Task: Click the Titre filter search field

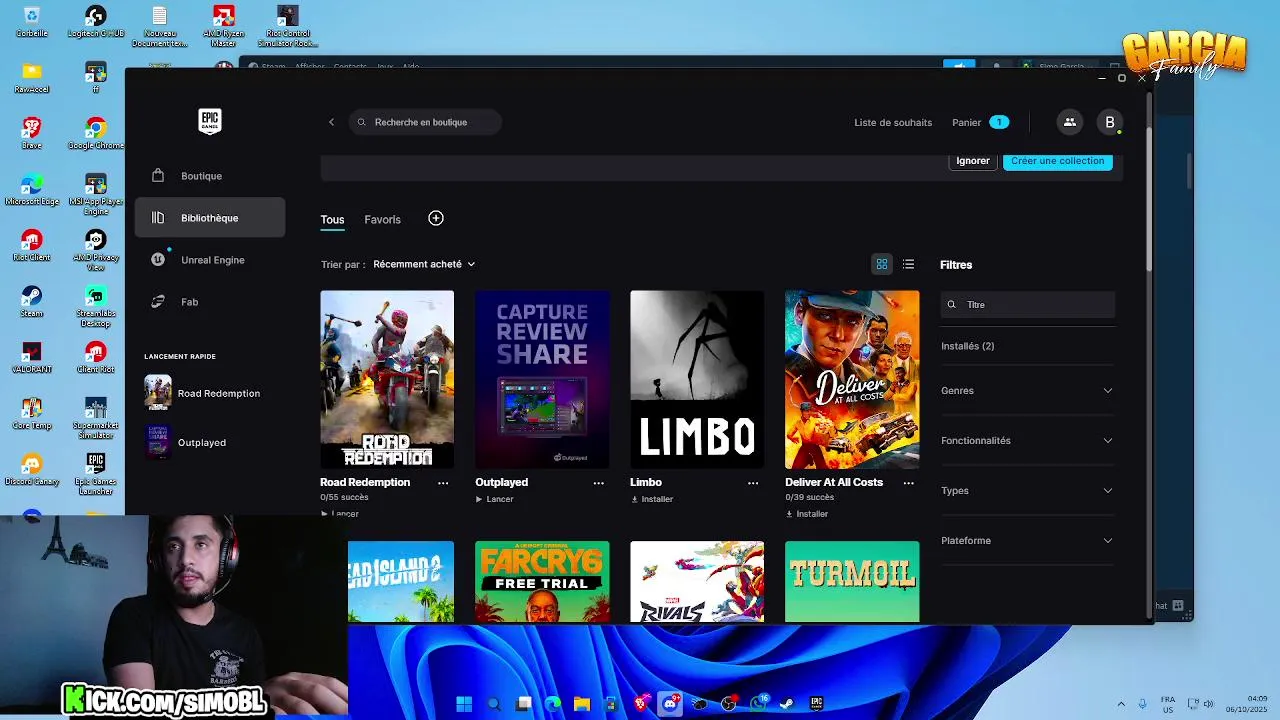Action: (1027, 305)
